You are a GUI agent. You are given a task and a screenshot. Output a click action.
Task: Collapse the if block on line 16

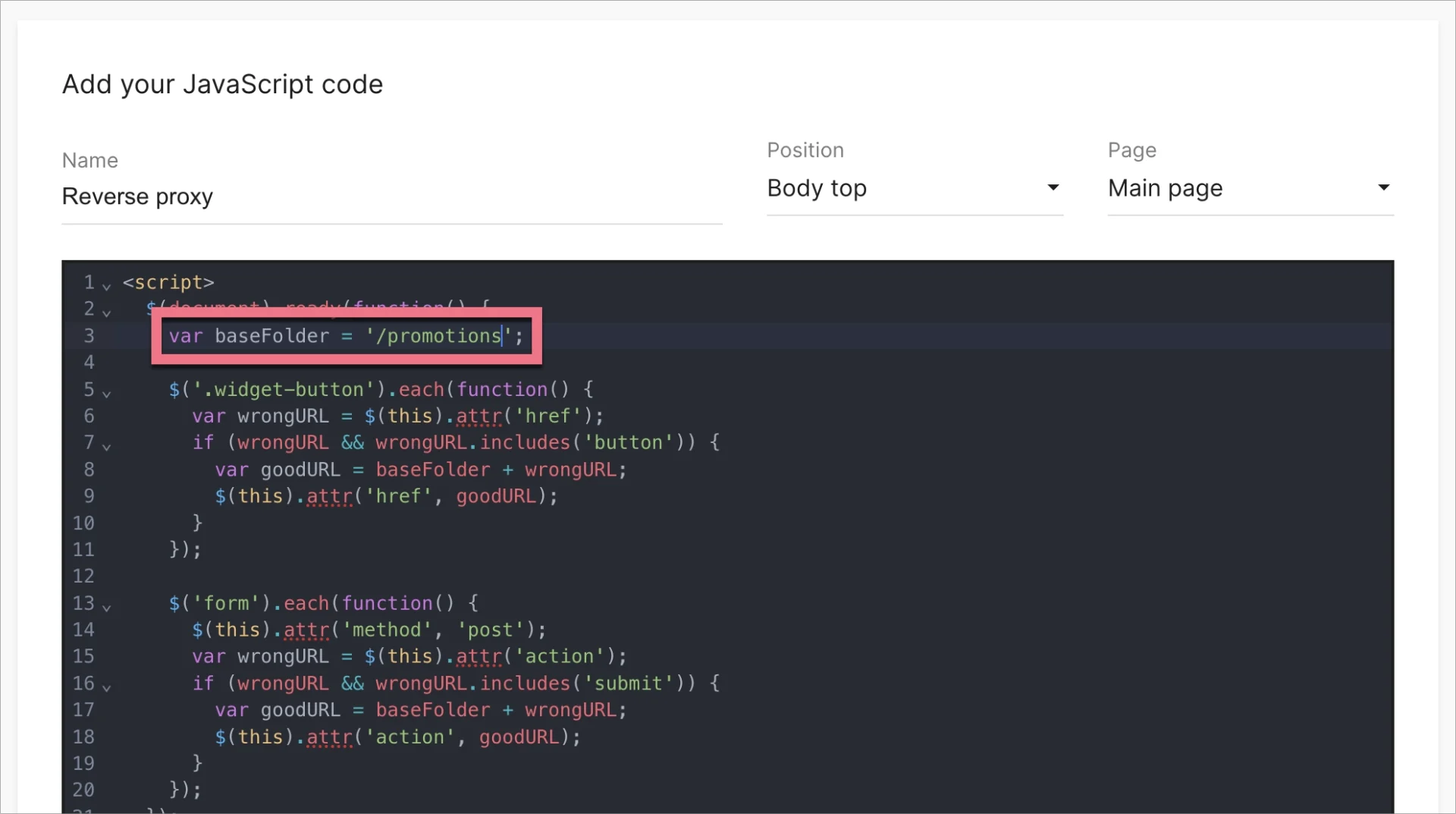pos(107,688)
